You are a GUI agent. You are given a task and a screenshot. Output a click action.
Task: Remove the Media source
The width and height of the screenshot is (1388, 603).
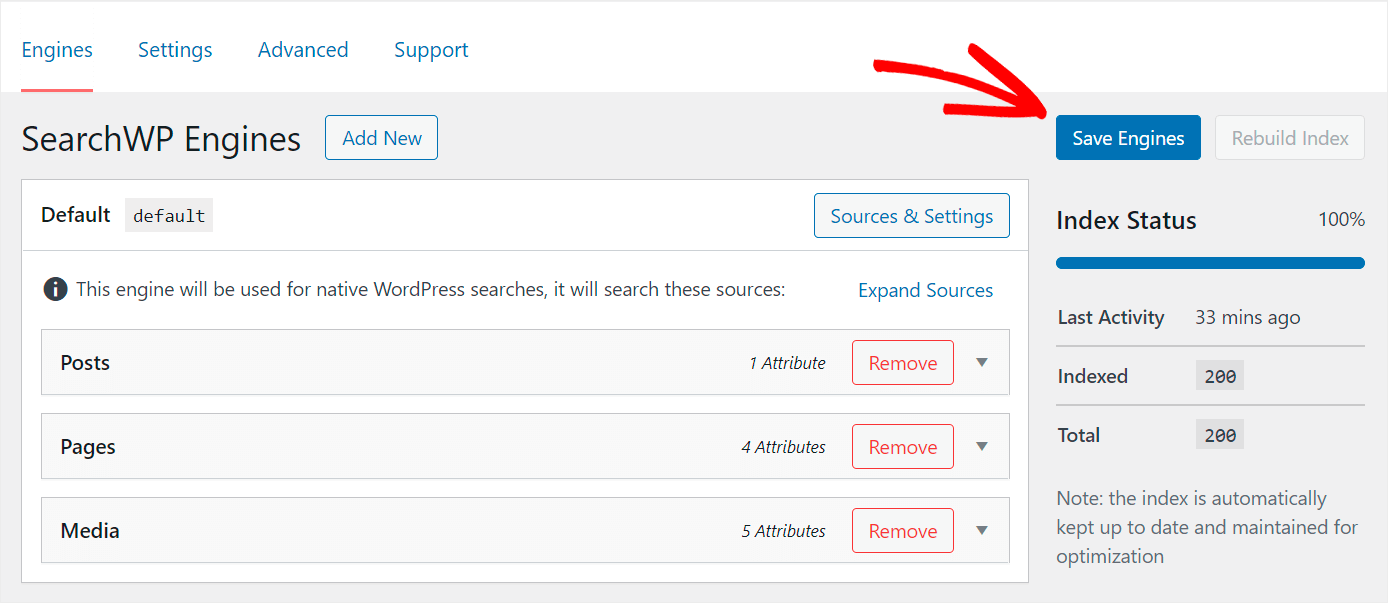[902, 531]
